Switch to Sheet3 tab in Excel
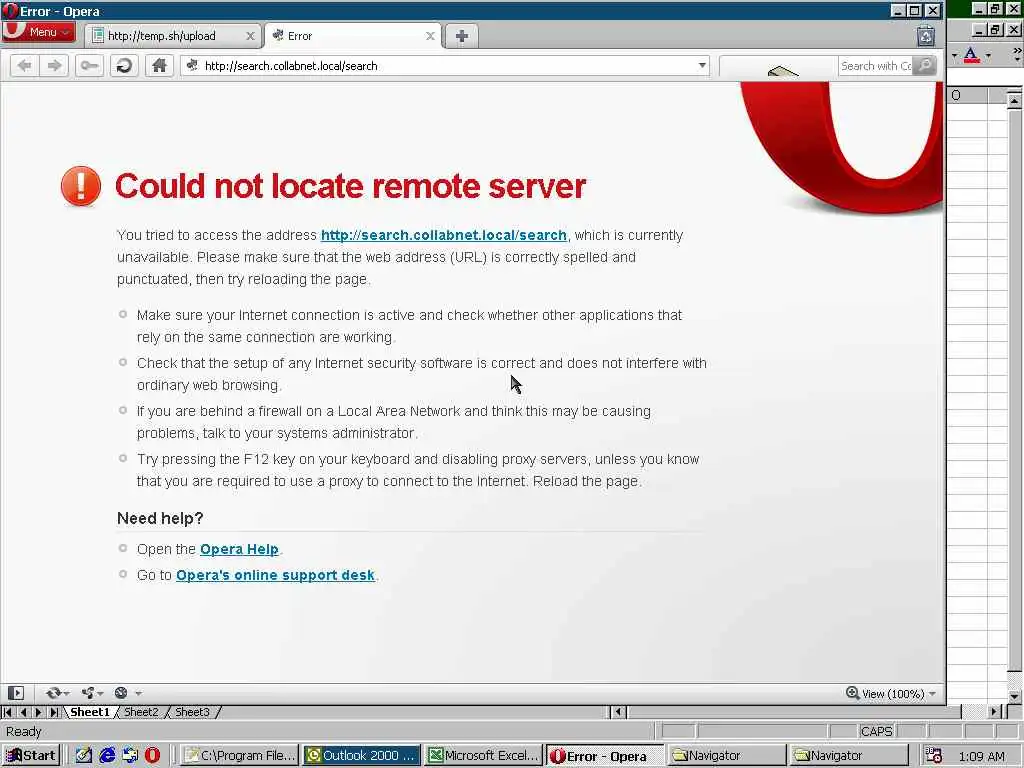This screenshot has height=768, width=1024. click(x=192, y=712)
